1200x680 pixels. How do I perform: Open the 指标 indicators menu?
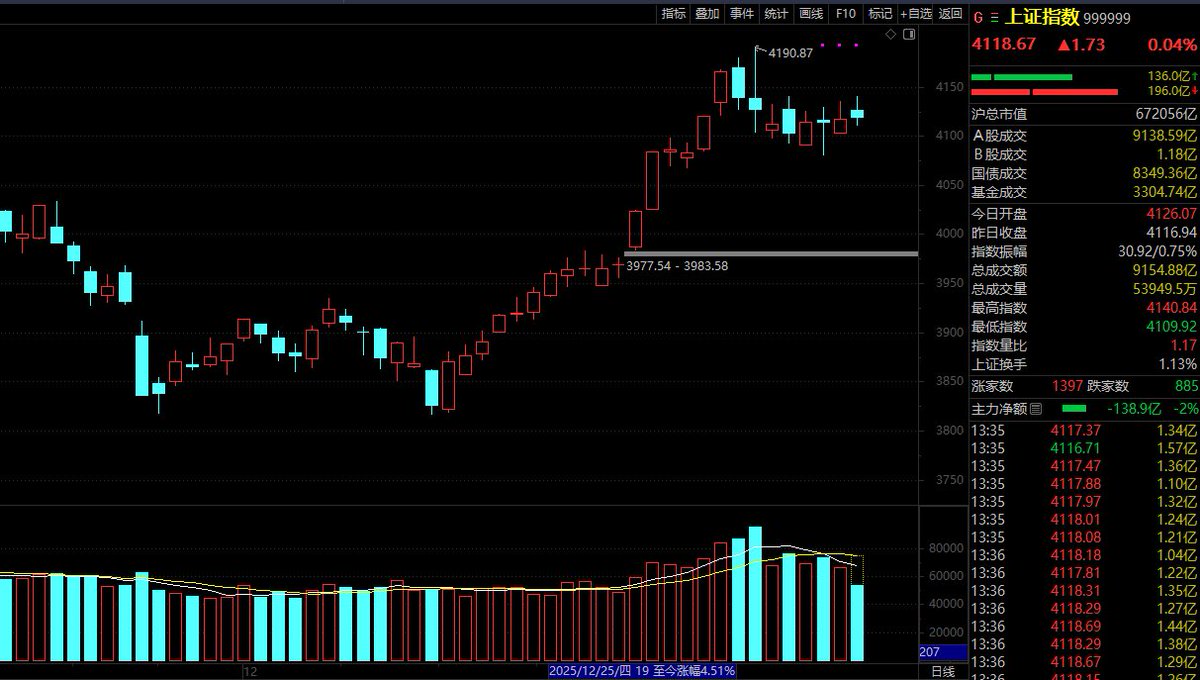673,13
